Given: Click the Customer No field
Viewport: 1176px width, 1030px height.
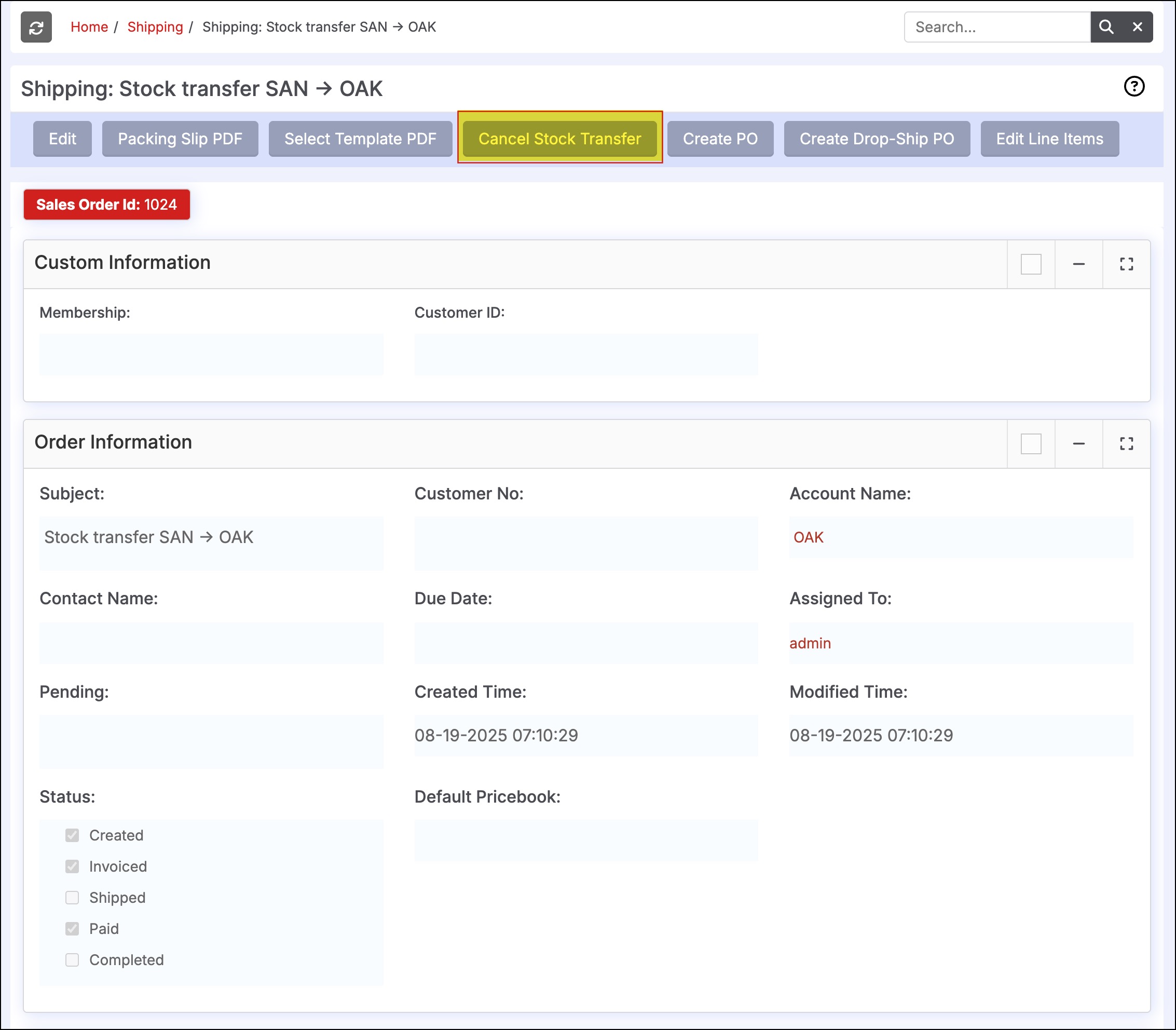Looking at the screenshot, I should pyautogui.click(x=586, y=543).
